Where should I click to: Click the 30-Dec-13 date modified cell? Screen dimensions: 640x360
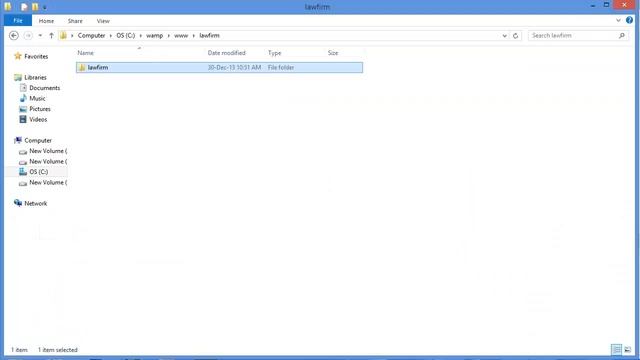tap(234, 67)
